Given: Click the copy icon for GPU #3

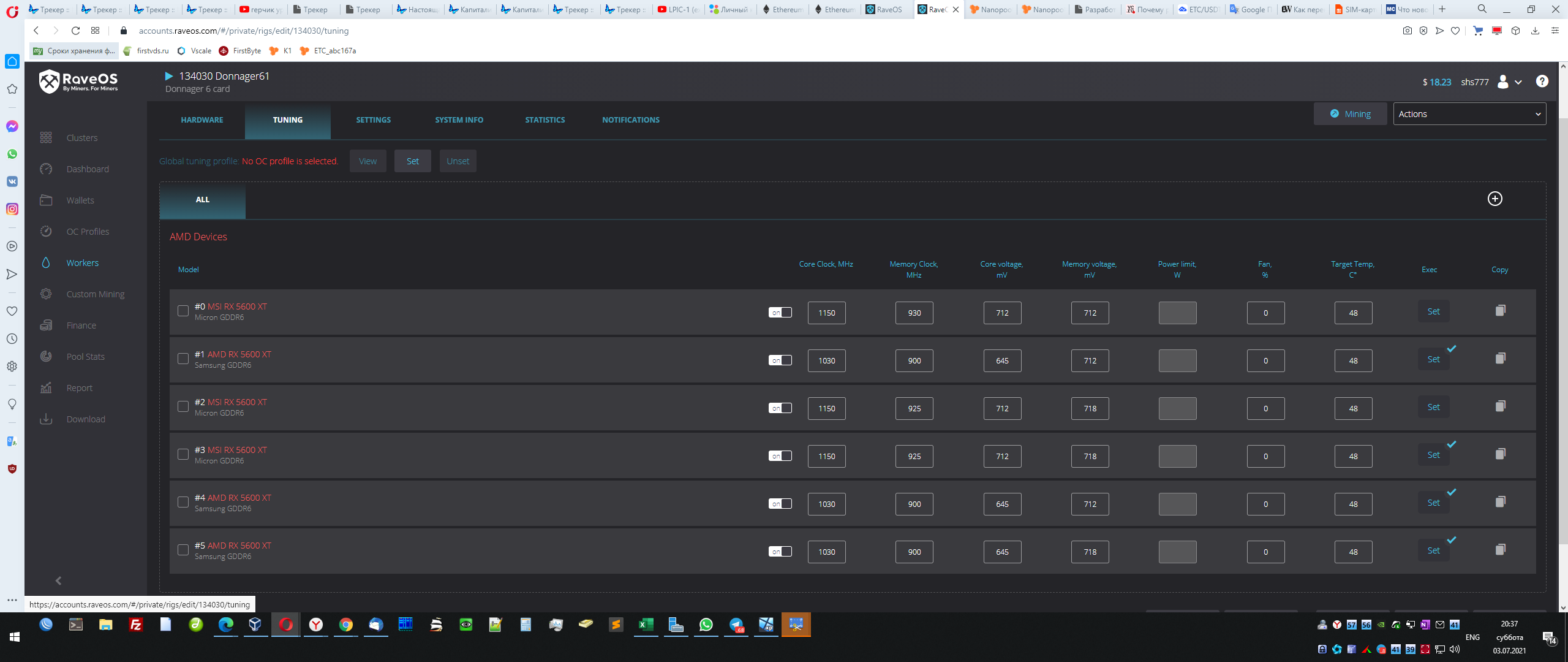Looking at the screenshot, I should (1500, 454).
